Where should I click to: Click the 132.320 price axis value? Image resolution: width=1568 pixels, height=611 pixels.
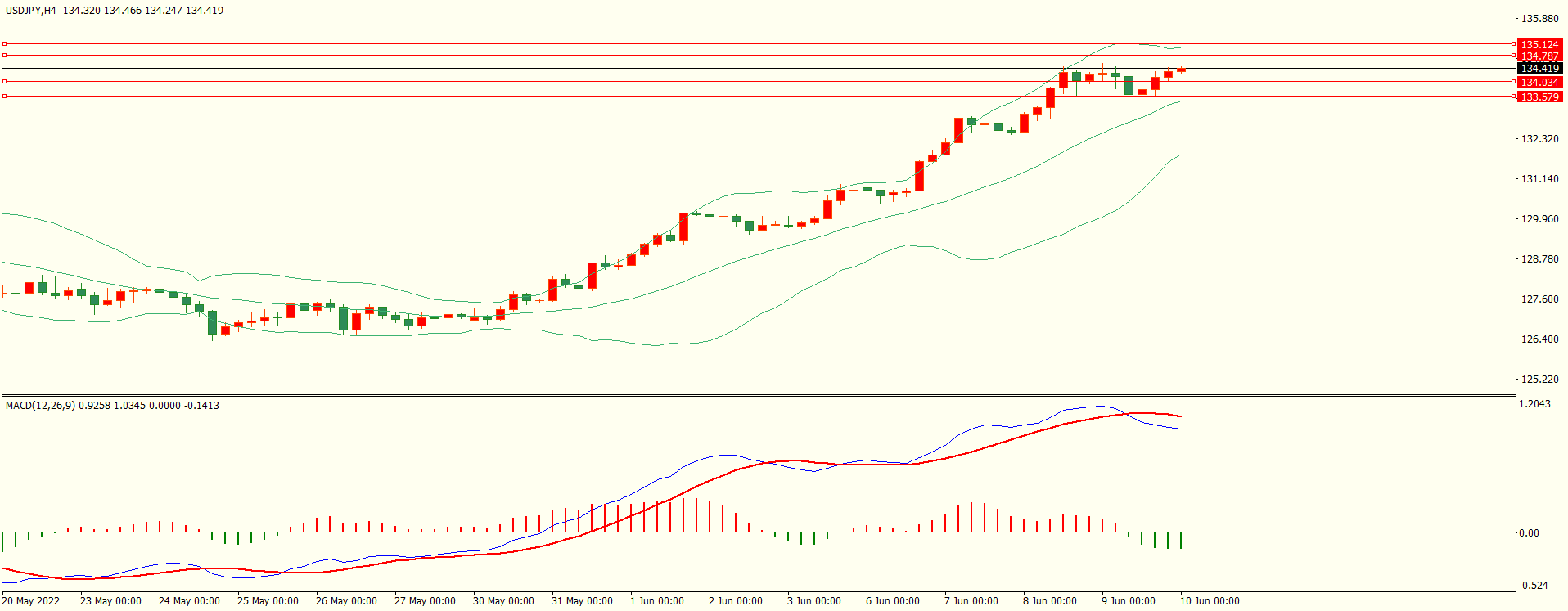[x=1539, y=139]
